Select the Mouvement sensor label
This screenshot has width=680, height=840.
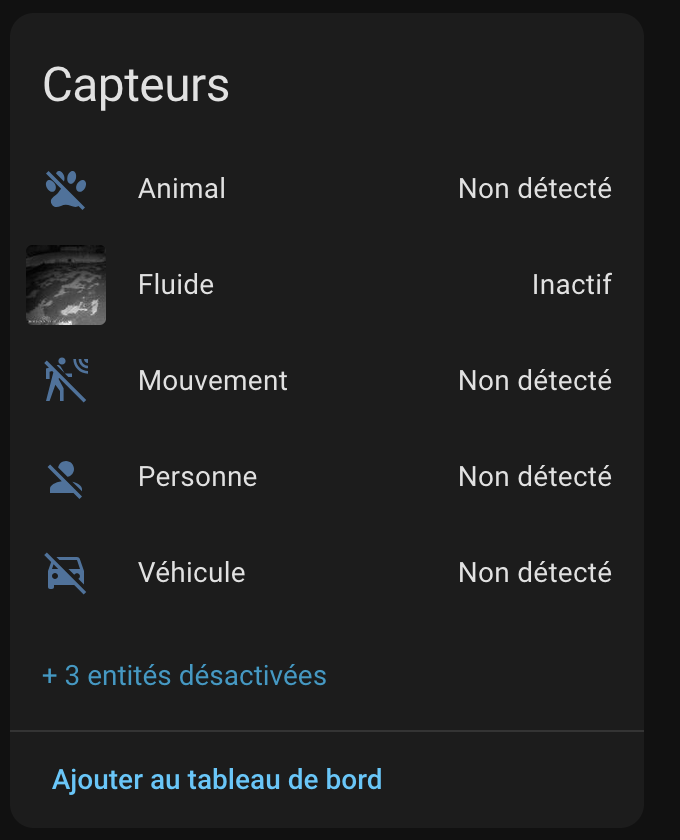[x=213, y=381]
